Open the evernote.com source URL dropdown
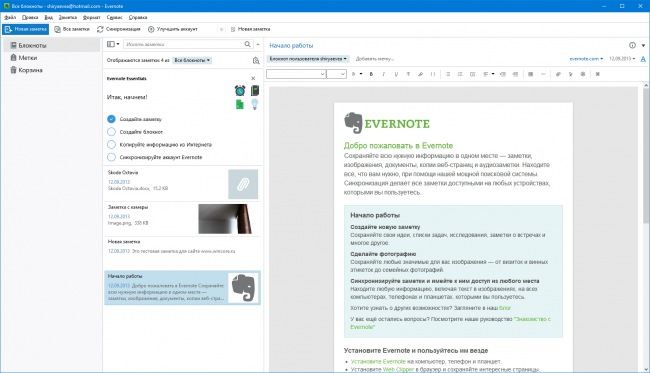Viewport: 650px width, 373px height. tap(586, 59)
